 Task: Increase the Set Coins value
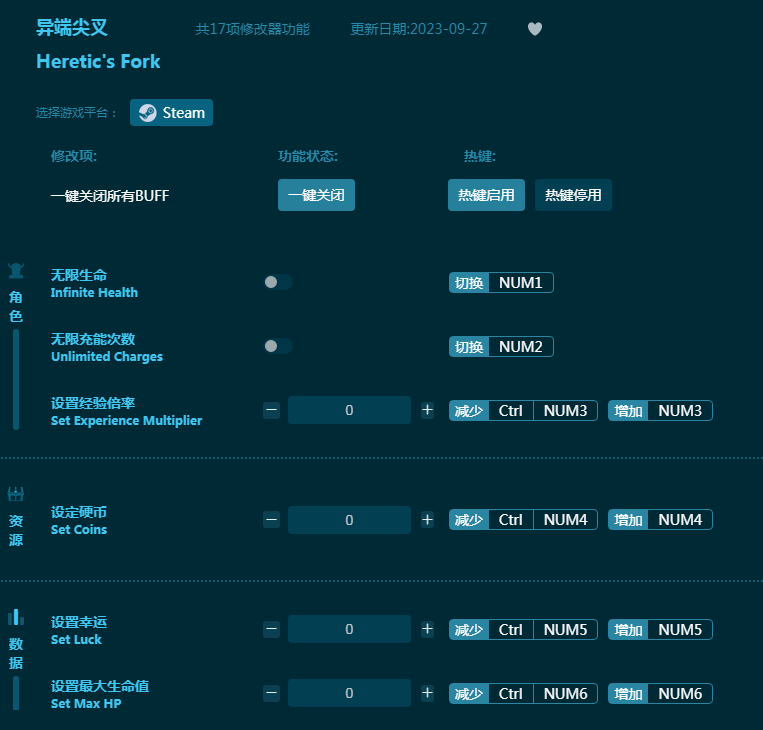coord(427,520)
